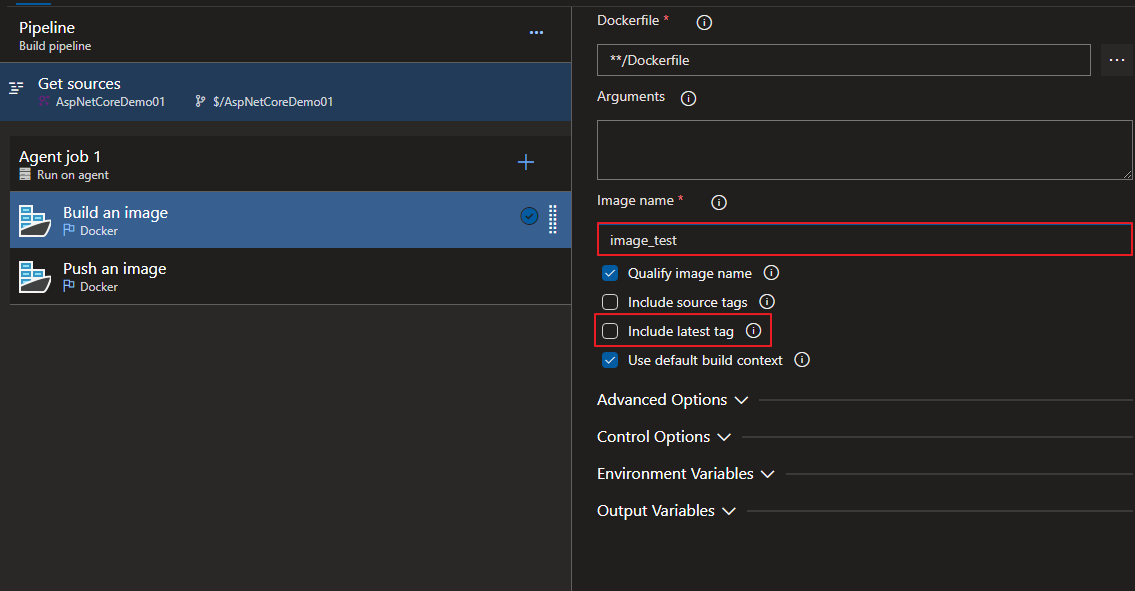
Task: Browse for Dockerfile with ellipsis button
Action: 1117,60
